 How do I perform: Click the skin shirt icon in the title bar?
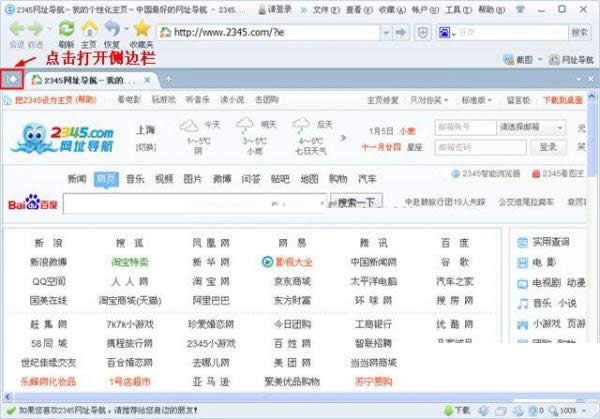[x=520, y=10]
